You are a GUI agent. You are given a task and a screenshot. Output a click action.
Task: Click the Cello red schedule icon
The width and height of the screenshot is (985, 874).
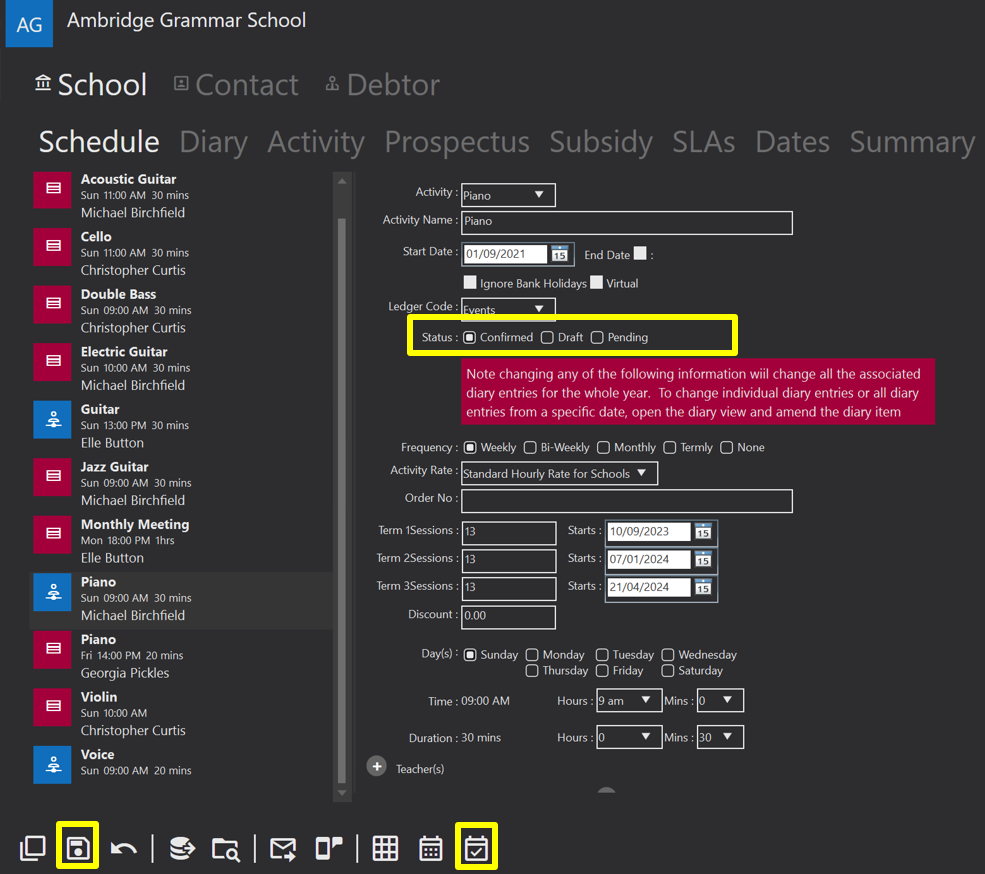tap(53, 246)
